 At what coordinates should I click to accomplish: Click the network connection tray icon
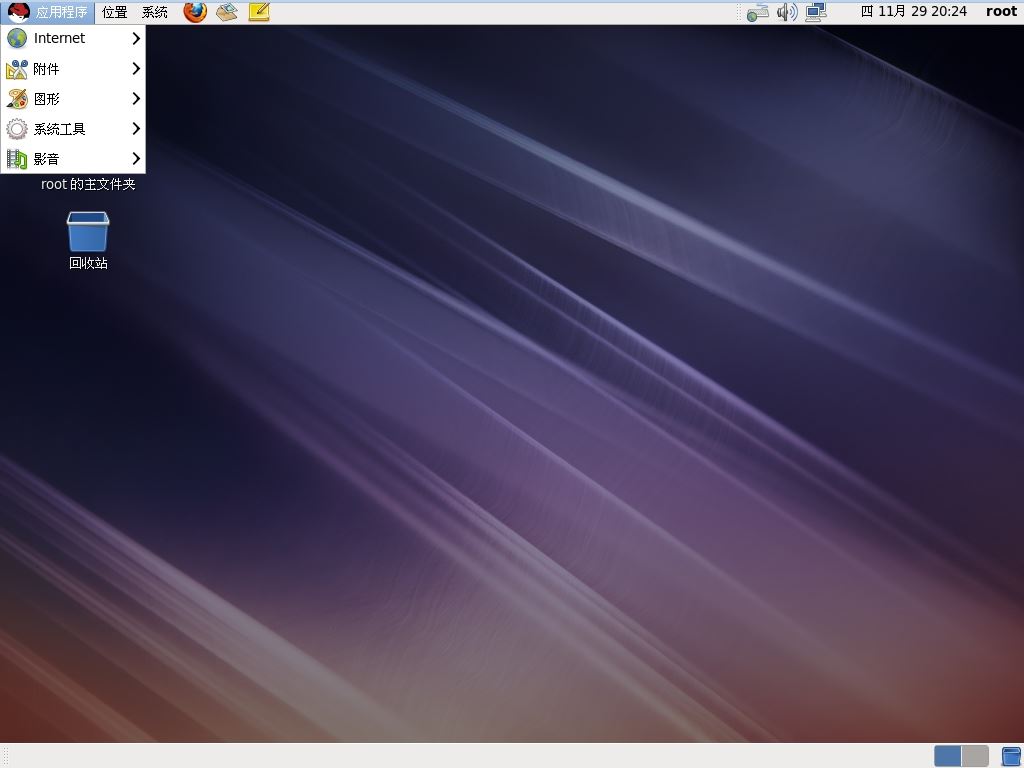click(x=758, y=12)
